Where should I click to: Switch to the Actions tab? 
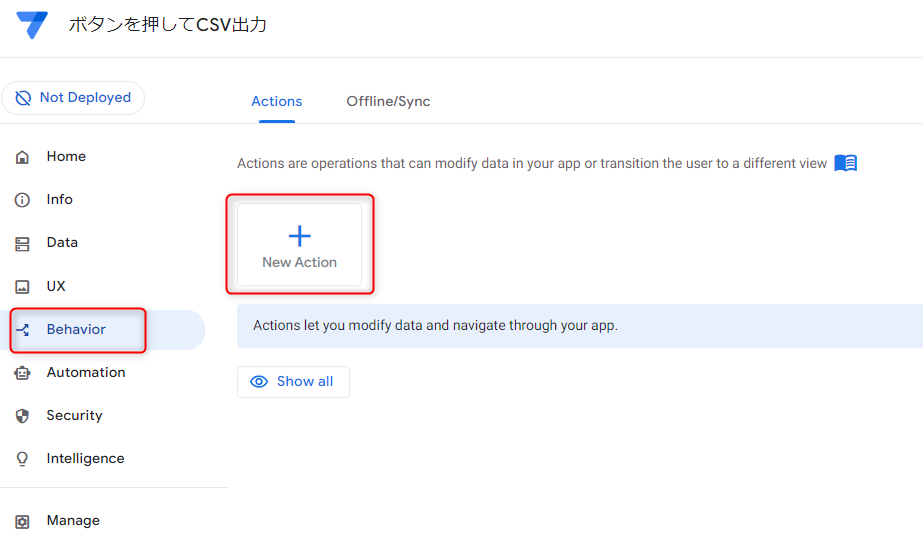(x=277, y=101)
